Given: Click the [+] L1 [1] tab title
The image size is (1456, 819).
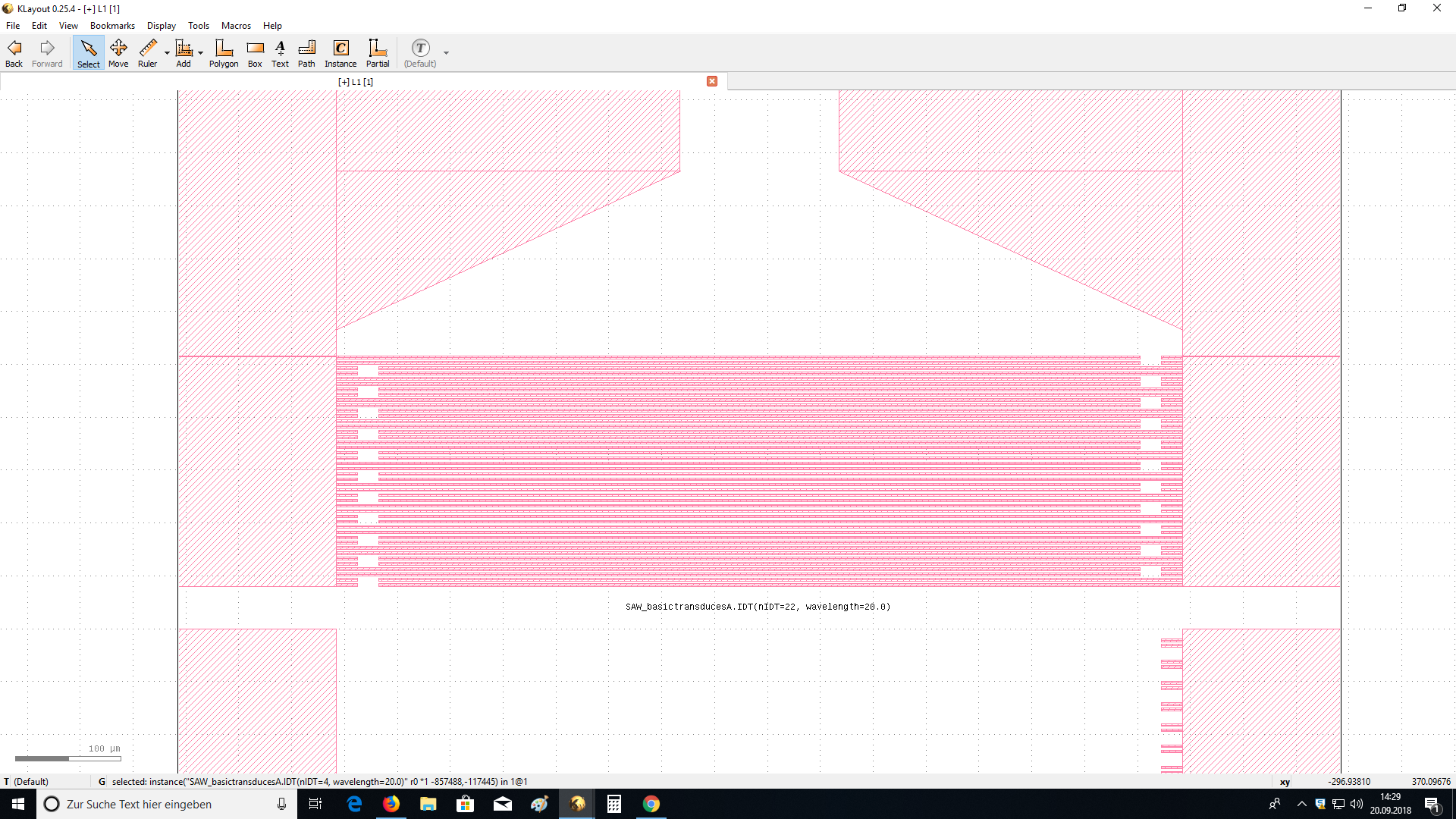Looking at the screenshot, I should [x=356, y=82].
